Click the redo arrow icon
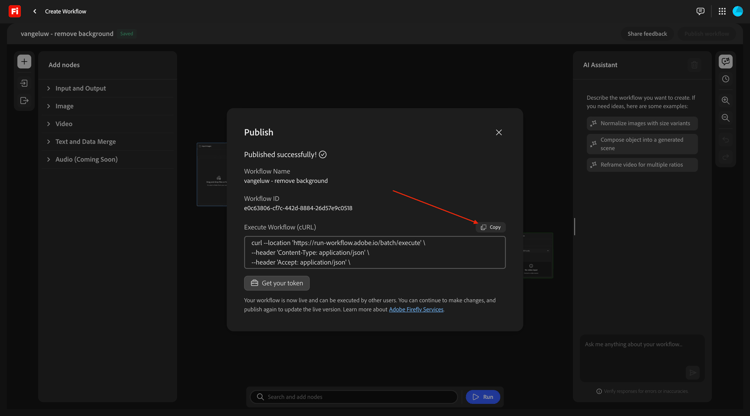This screenshot has height=416, width=750. [x=726, y=157]
